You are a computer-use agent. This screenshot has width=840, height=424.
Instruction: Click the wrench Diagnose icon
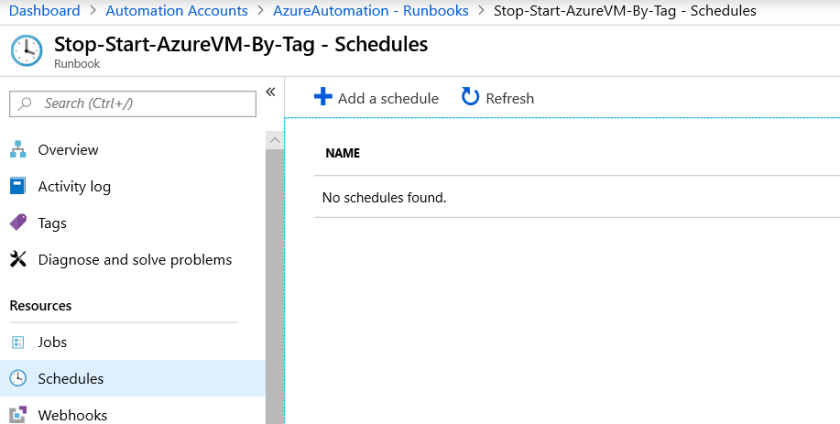click(18, 259)
